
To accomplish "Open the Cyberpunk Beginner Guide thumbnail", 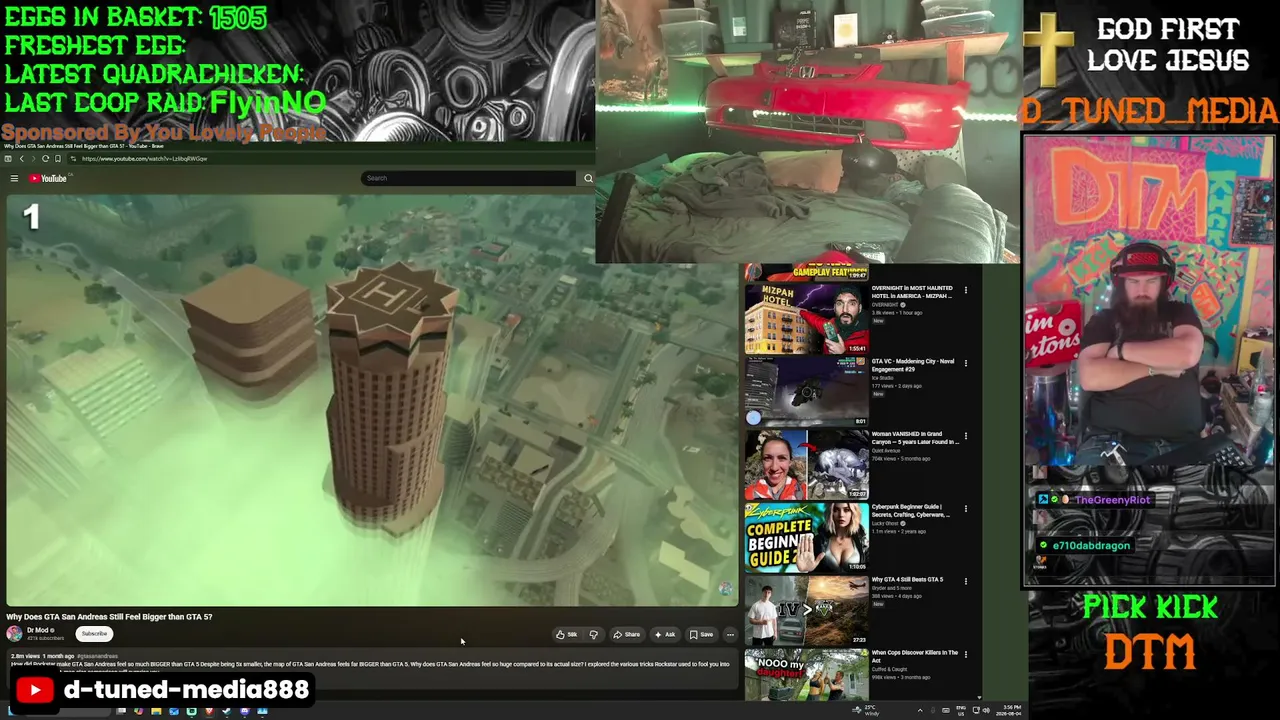I will click(x=806, y=538).
